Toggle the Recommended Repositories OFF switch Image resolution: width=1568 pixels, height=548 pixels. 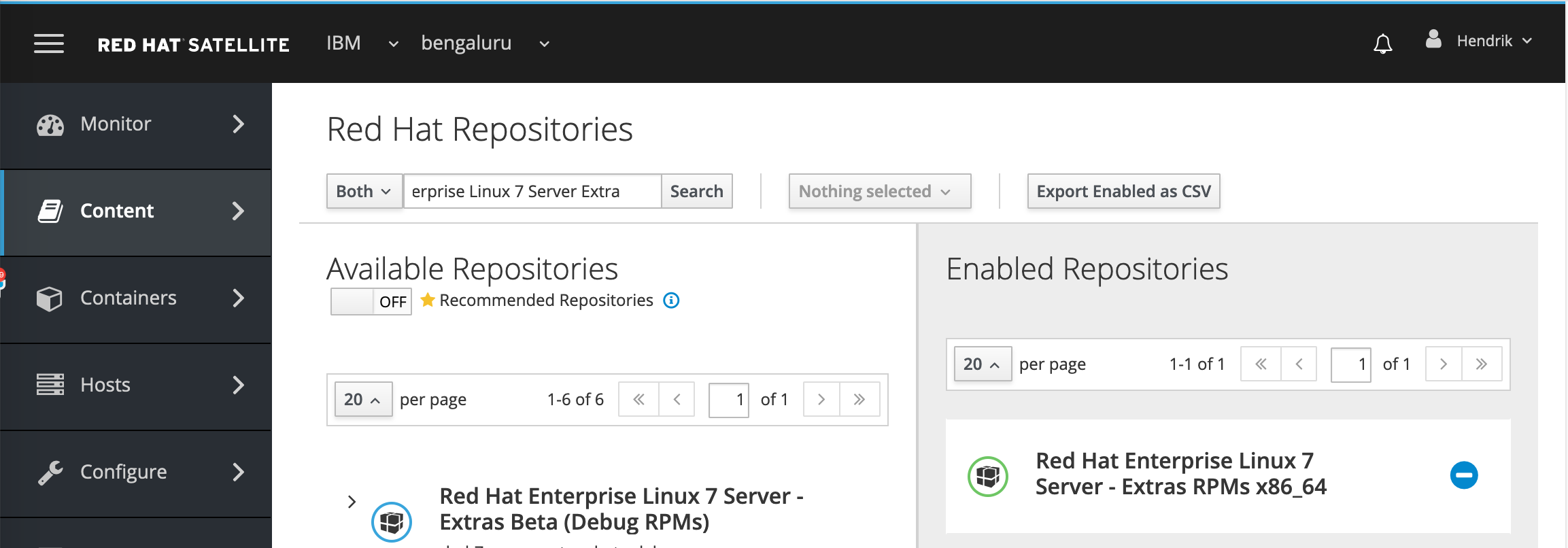click(x=371, y=301)
